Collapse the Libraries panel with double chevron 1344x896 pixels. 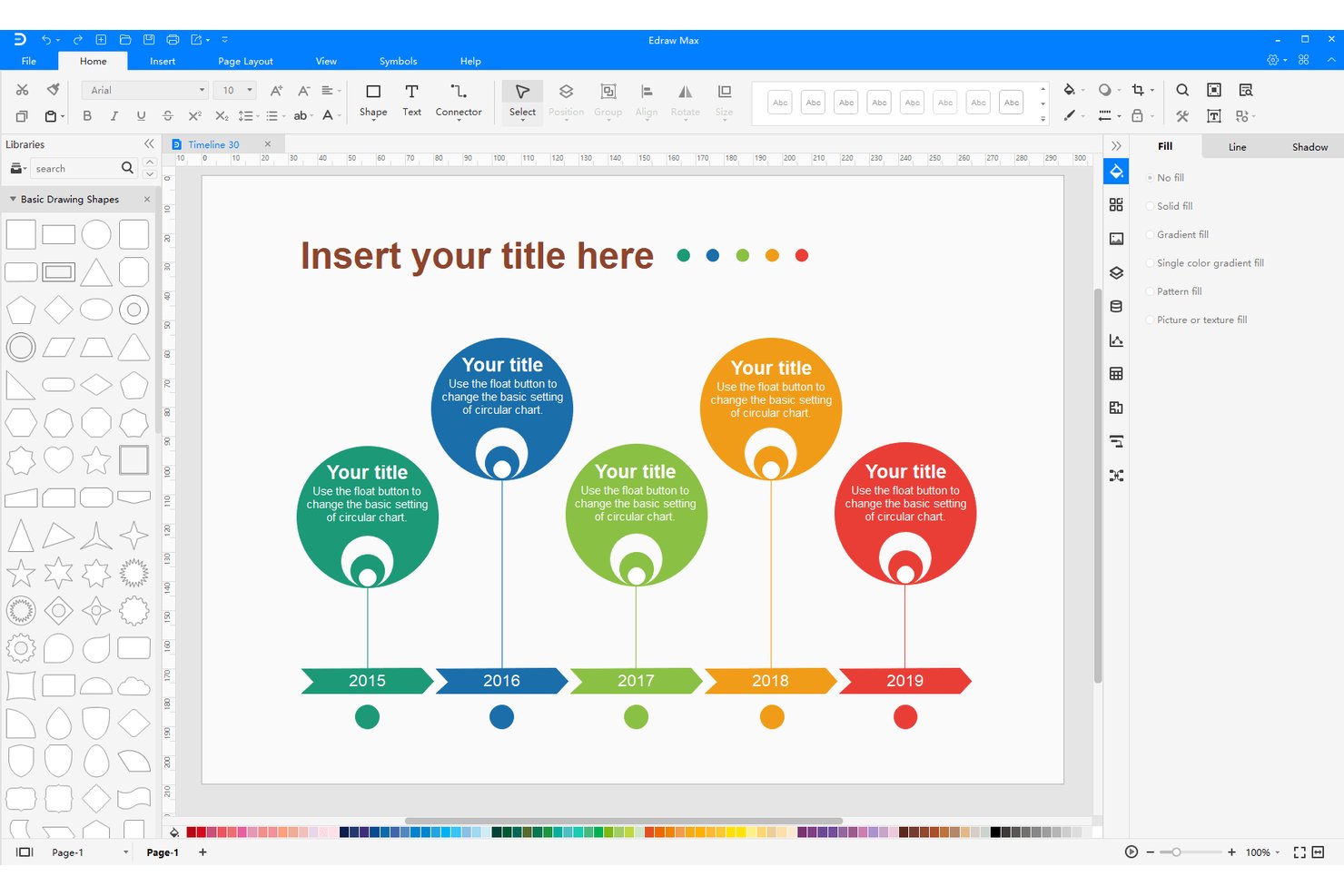(x=149, y=144)
